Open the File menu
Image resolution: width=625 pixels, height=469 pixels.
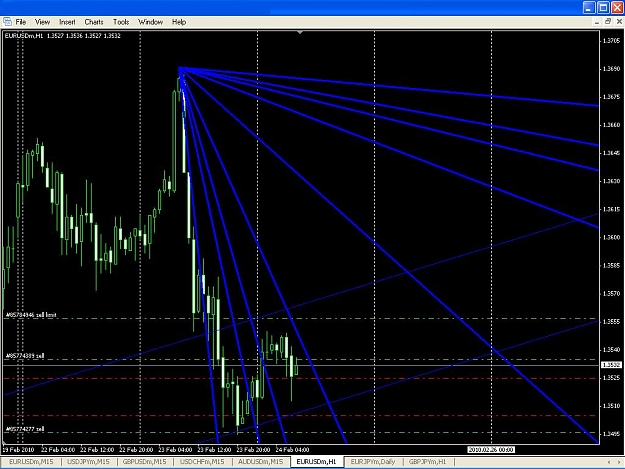21,22
